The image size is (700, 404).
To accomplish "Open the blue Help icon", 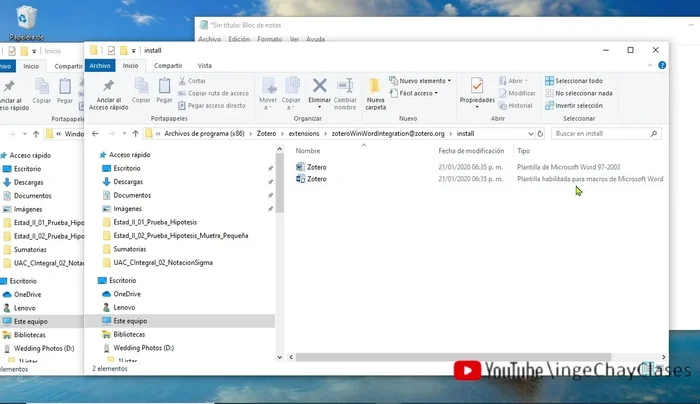I will (662, 66).
